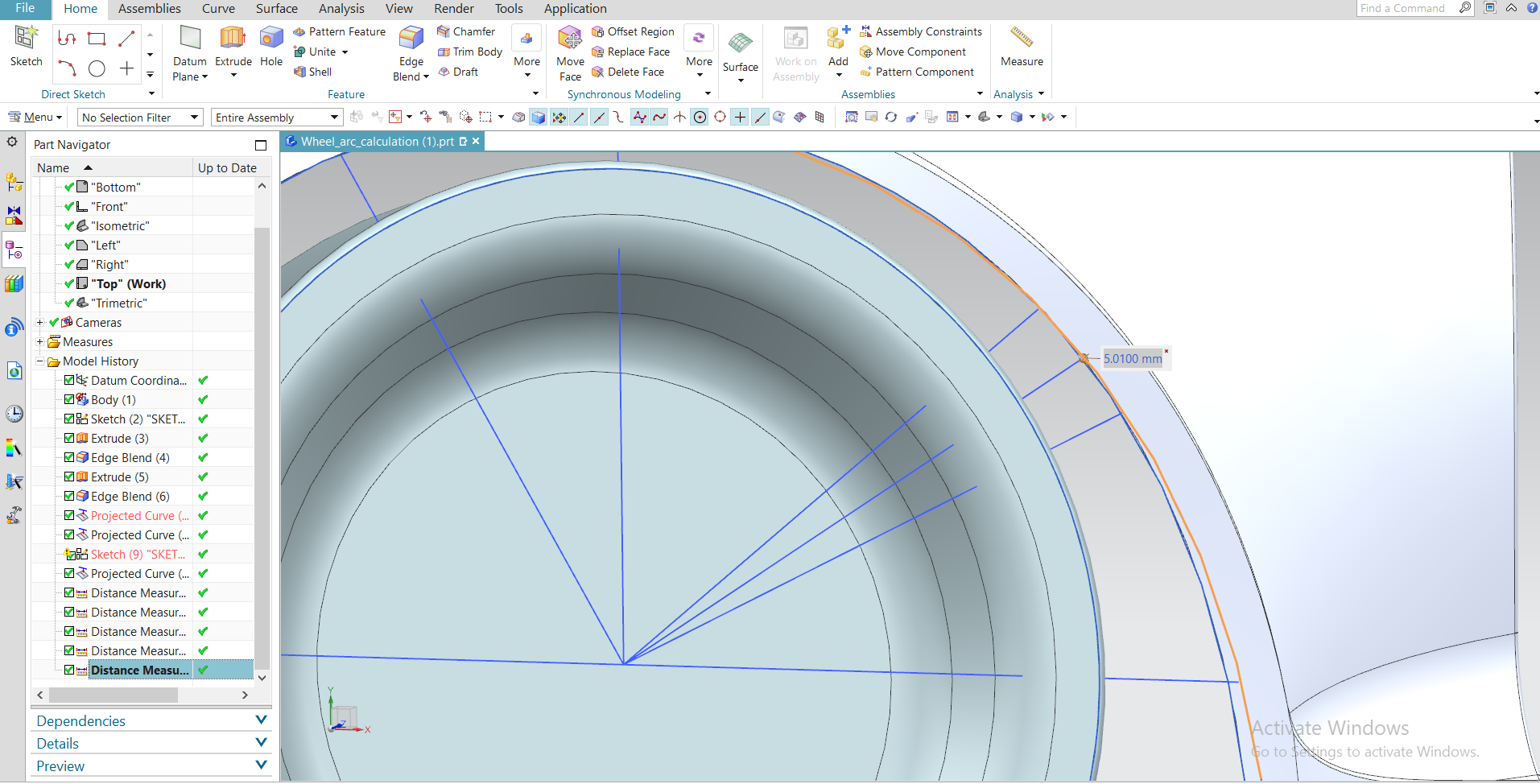Expand the Cameras node in Part Navigator

39,322
